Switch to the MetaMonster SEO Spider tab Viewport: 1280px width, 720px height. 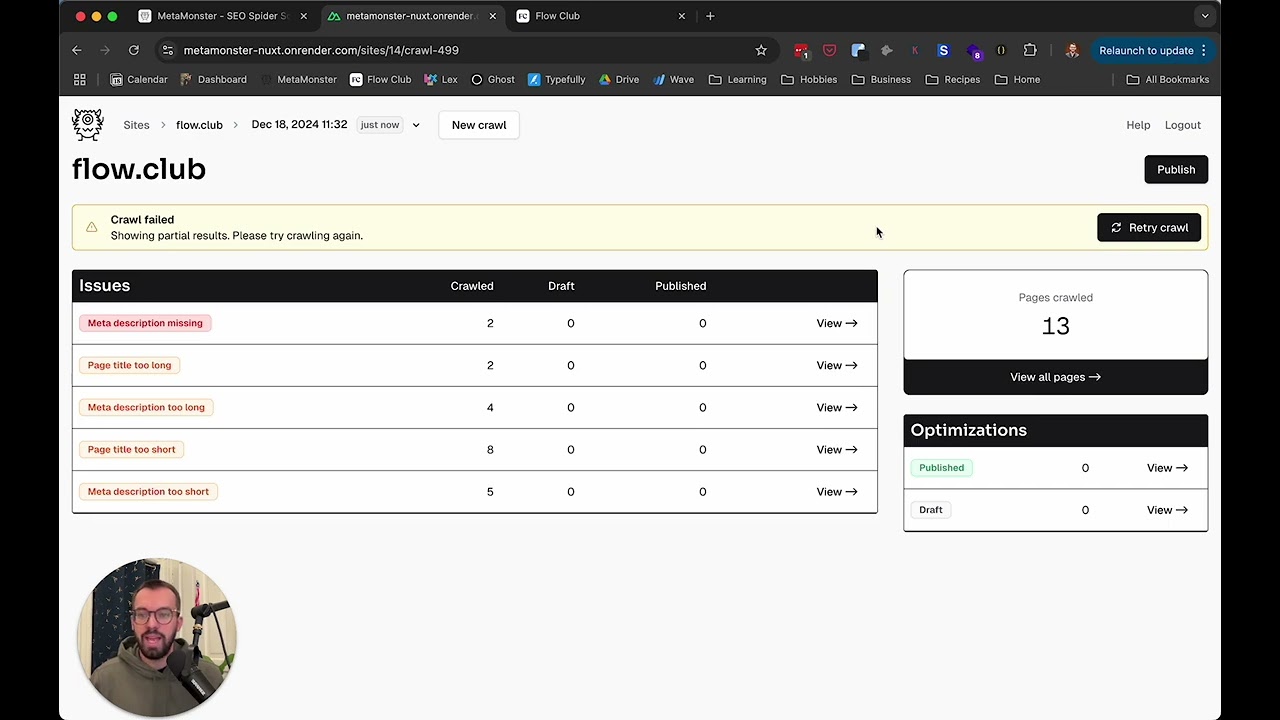pyautogui.click(x=223, y=16)
